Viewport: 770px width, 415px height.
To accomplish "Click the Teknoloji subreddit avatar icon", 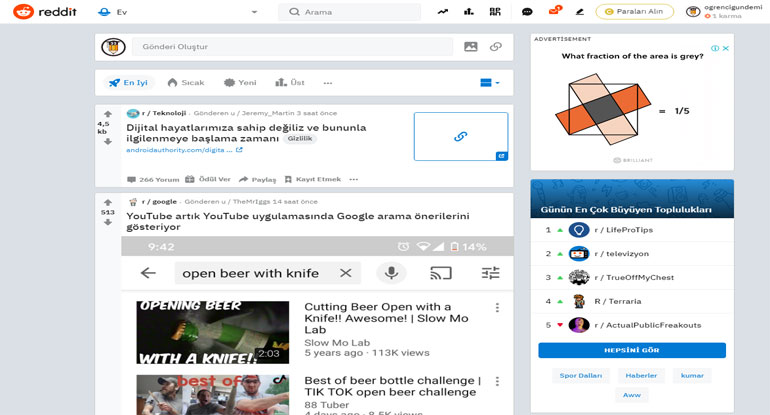I will click(x=133, y=113).
